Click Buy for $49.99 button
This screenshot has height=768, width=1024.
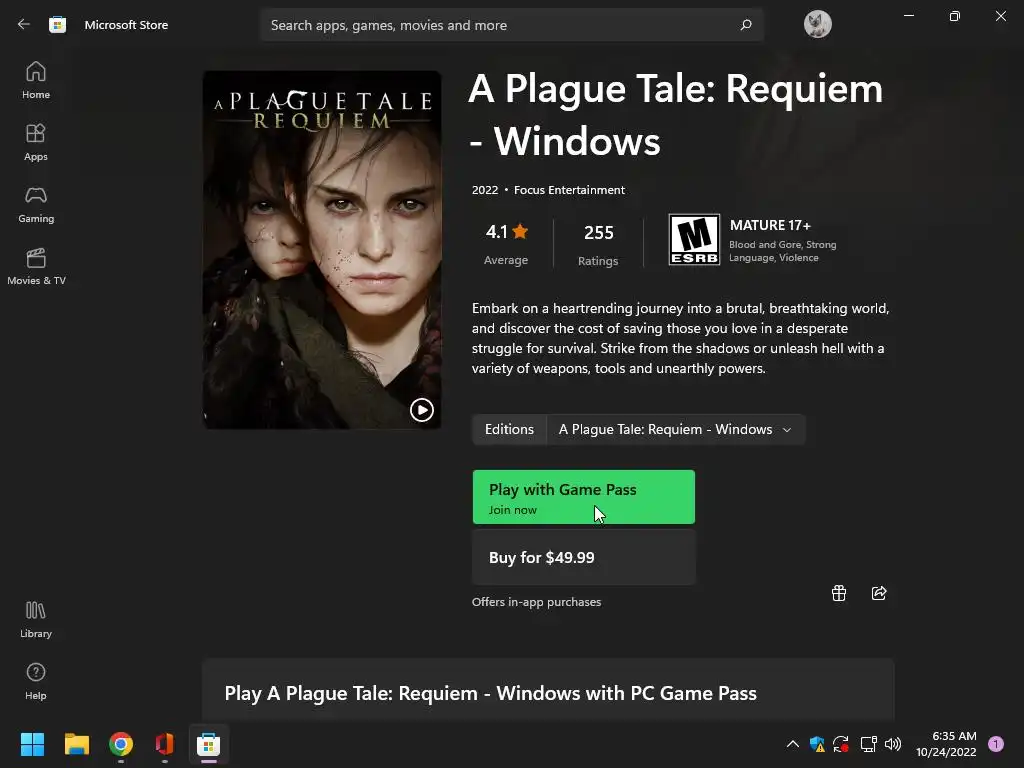point(584,557)
